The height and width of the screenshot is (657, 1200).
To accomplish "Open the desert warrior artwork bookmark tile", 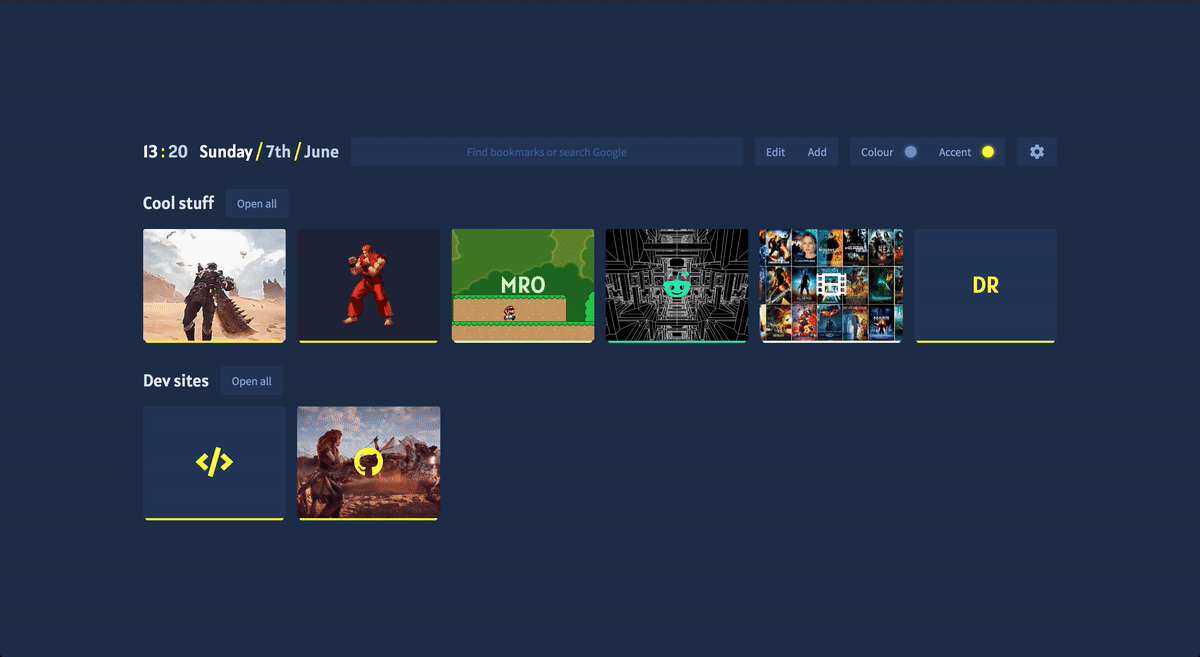I will pos(214,286).
